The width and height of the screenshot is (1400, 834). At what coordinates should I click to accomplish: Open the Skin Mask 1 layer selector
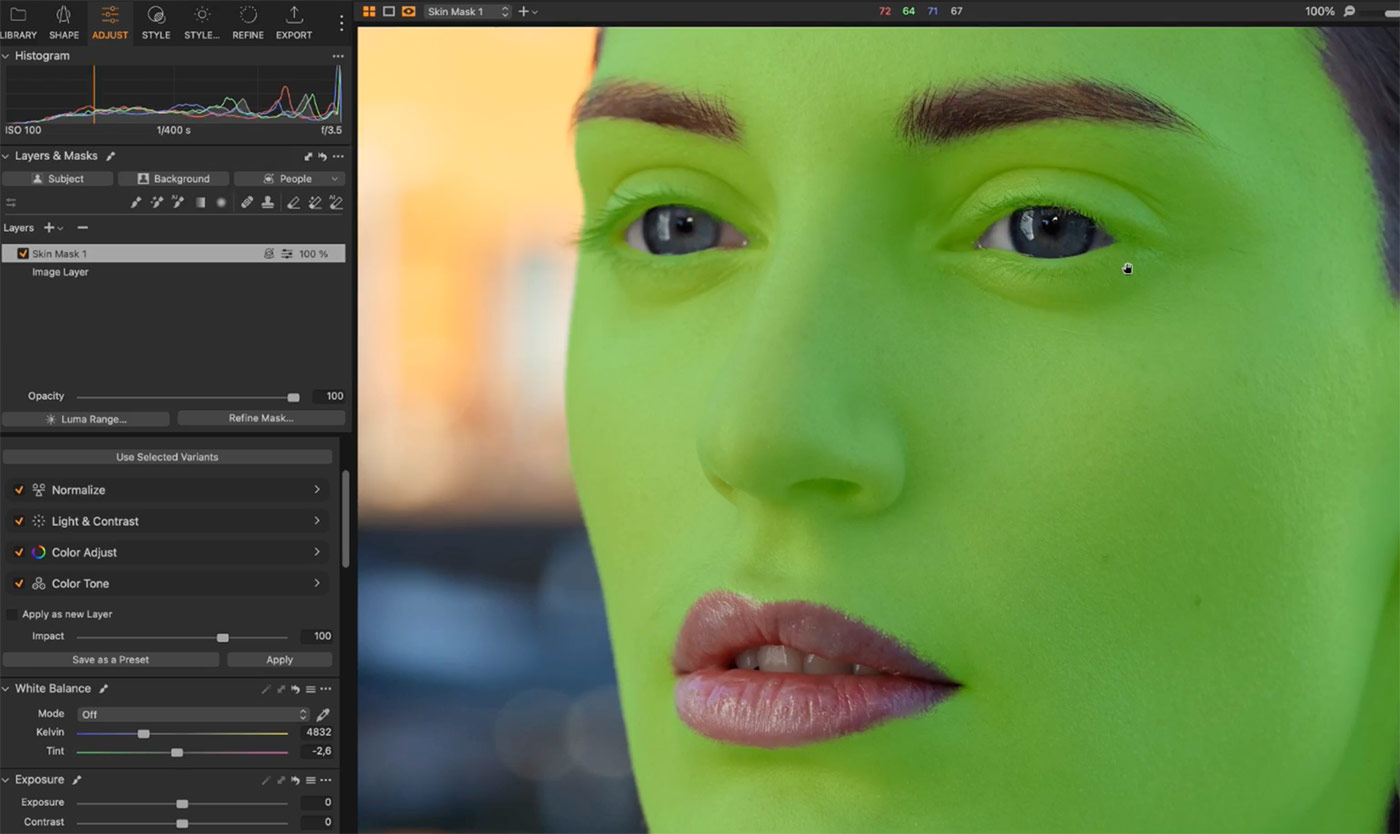click(468, 11)
